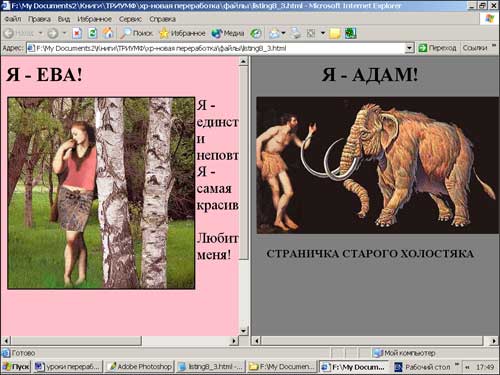Click the History icon in toolbar
The width and height of the screenshot is (500, 375).
pyautogui.click(x=256, y=33)
